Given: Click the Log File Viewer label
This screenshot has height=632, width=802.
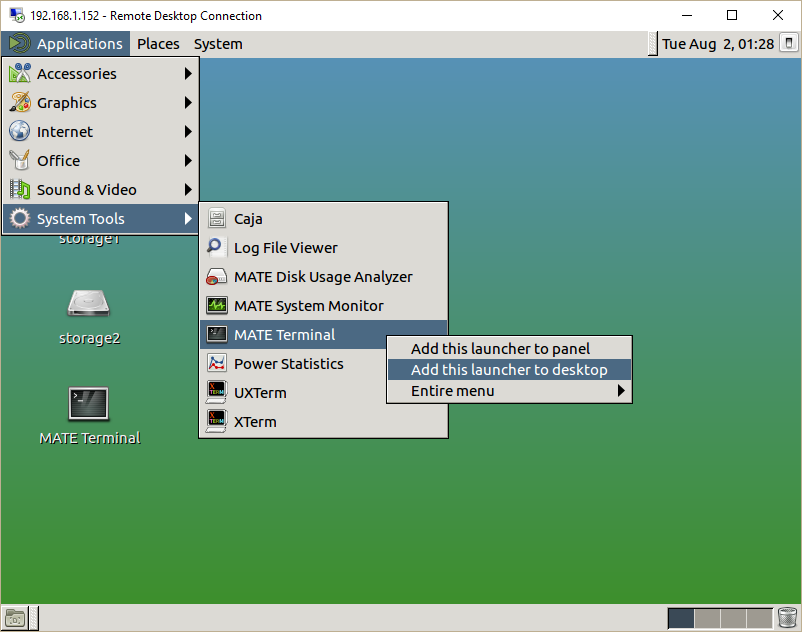Looking at the screenshot, I should click(285, 248).
